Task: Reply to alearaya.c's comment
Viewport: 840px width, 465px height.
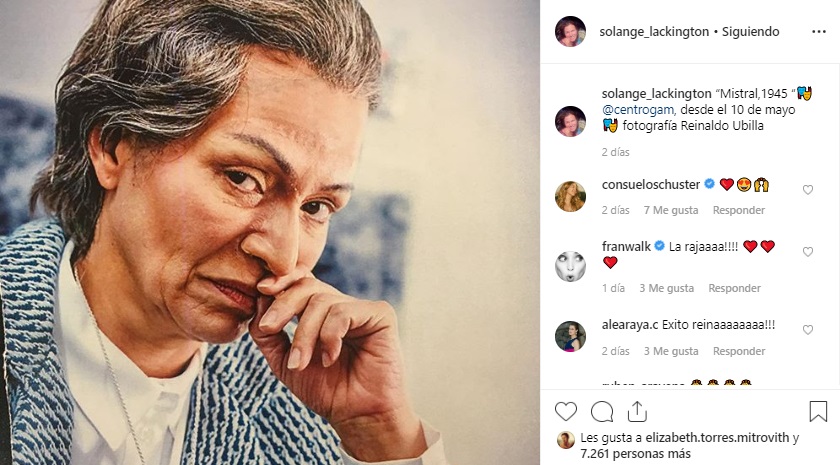Action: click(738, 351)
